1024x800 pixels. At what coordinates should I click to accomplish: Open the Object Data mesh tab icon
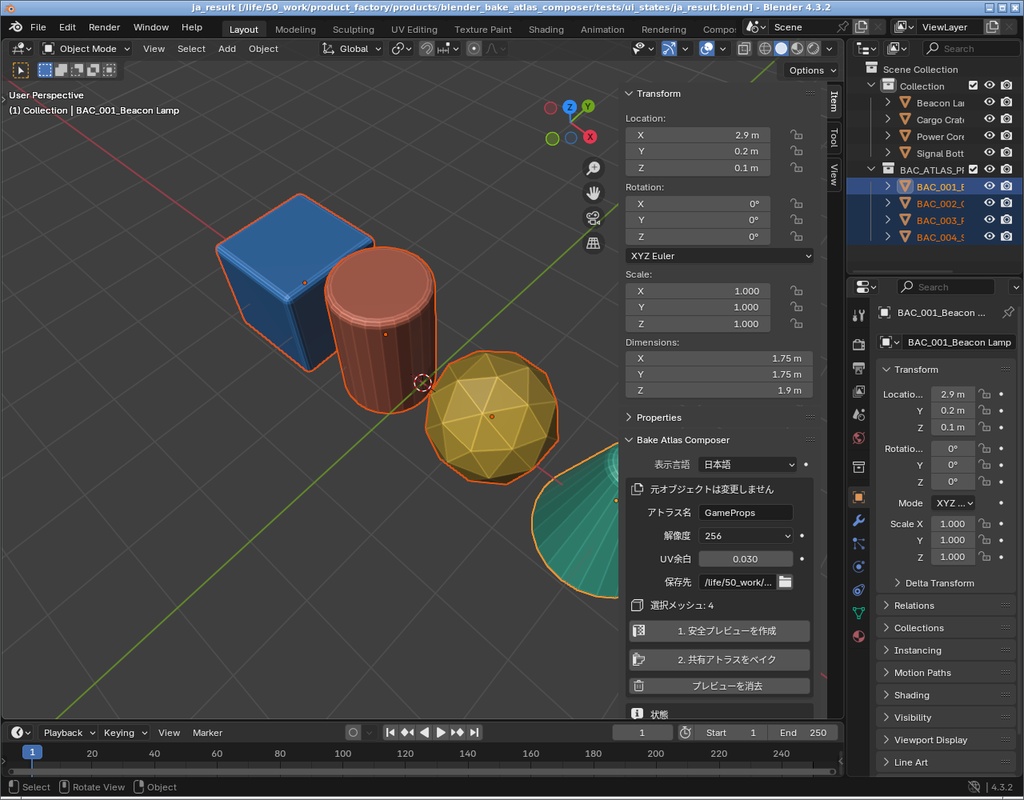coord(859,613)
